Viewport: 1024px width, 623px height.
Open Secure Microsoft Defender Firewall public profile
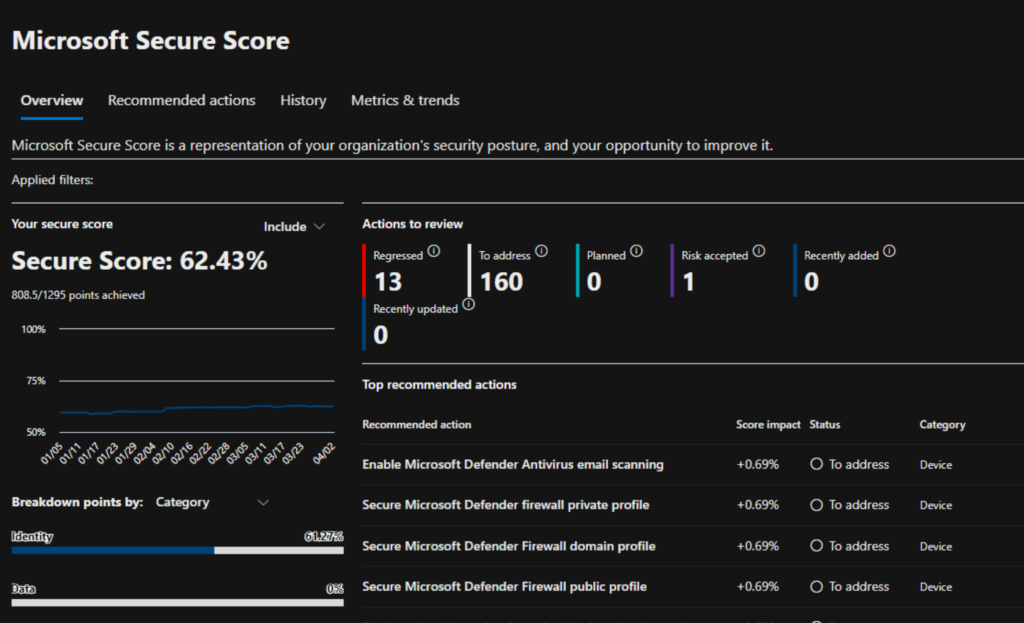click(504, 586)
